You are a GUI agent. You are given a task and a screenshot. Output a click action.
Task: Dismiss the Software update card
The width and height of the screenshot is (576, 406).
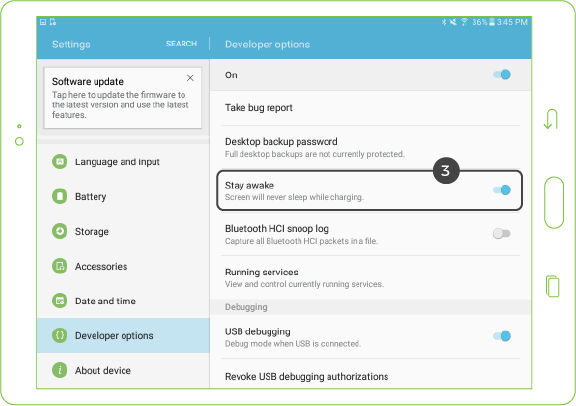click(190, 78)
